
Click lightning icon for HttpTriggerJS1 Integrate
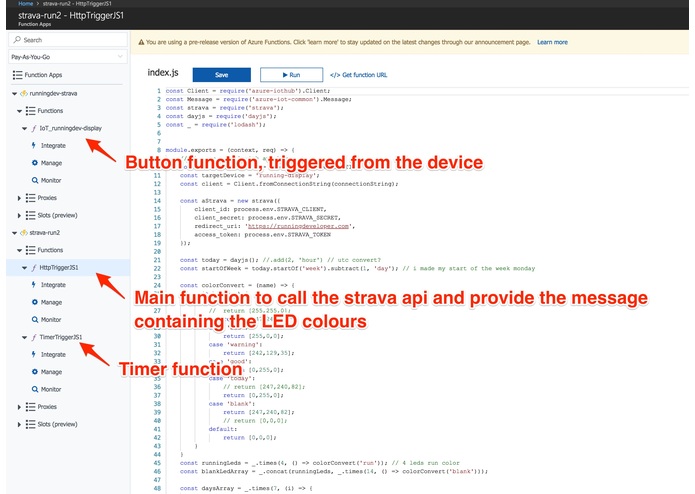pos(34,285)
